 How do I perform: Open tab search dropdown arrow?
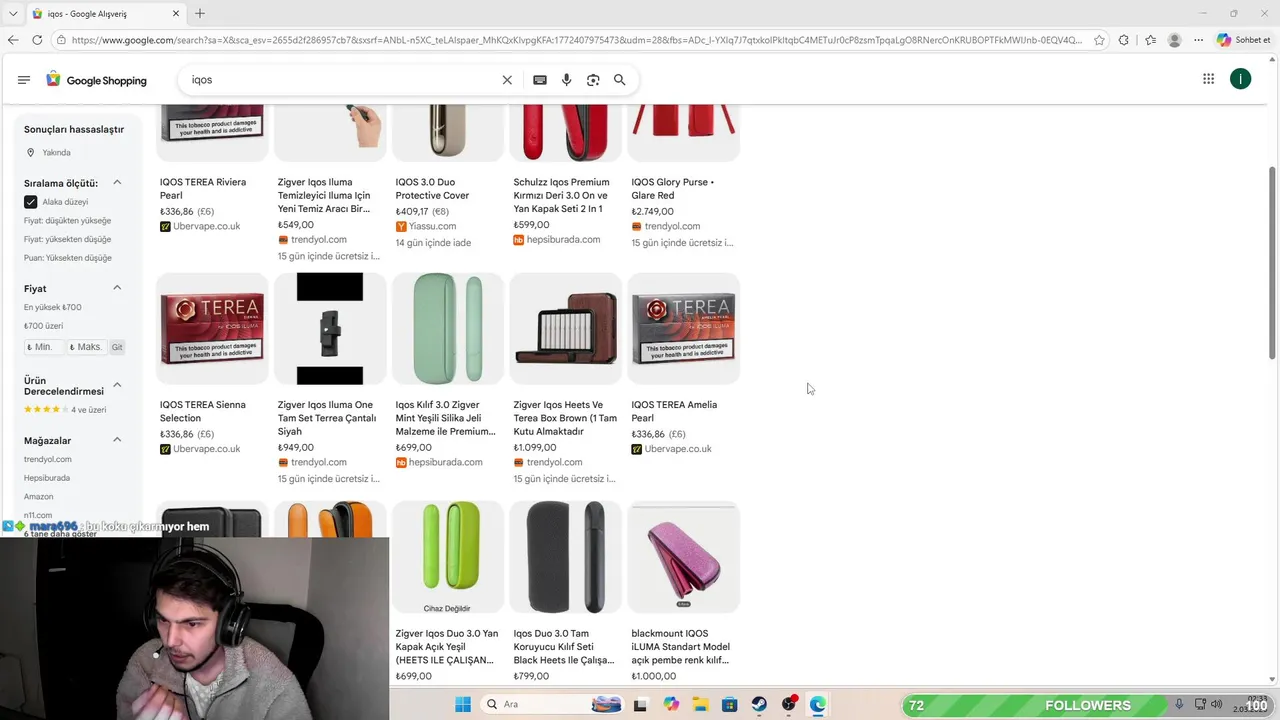[13, 13]
